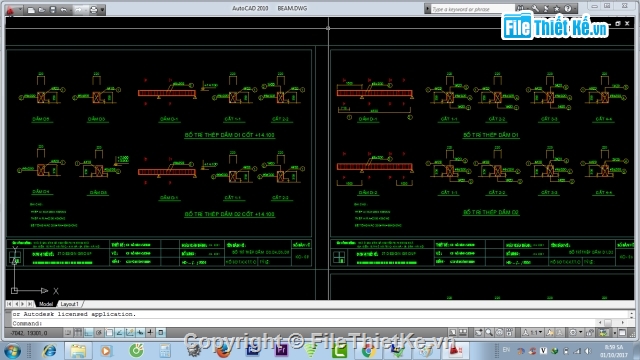Toggle Ortho Mode in status bar
This screenshot has width=640, height=360.
[x=88, y=333]
